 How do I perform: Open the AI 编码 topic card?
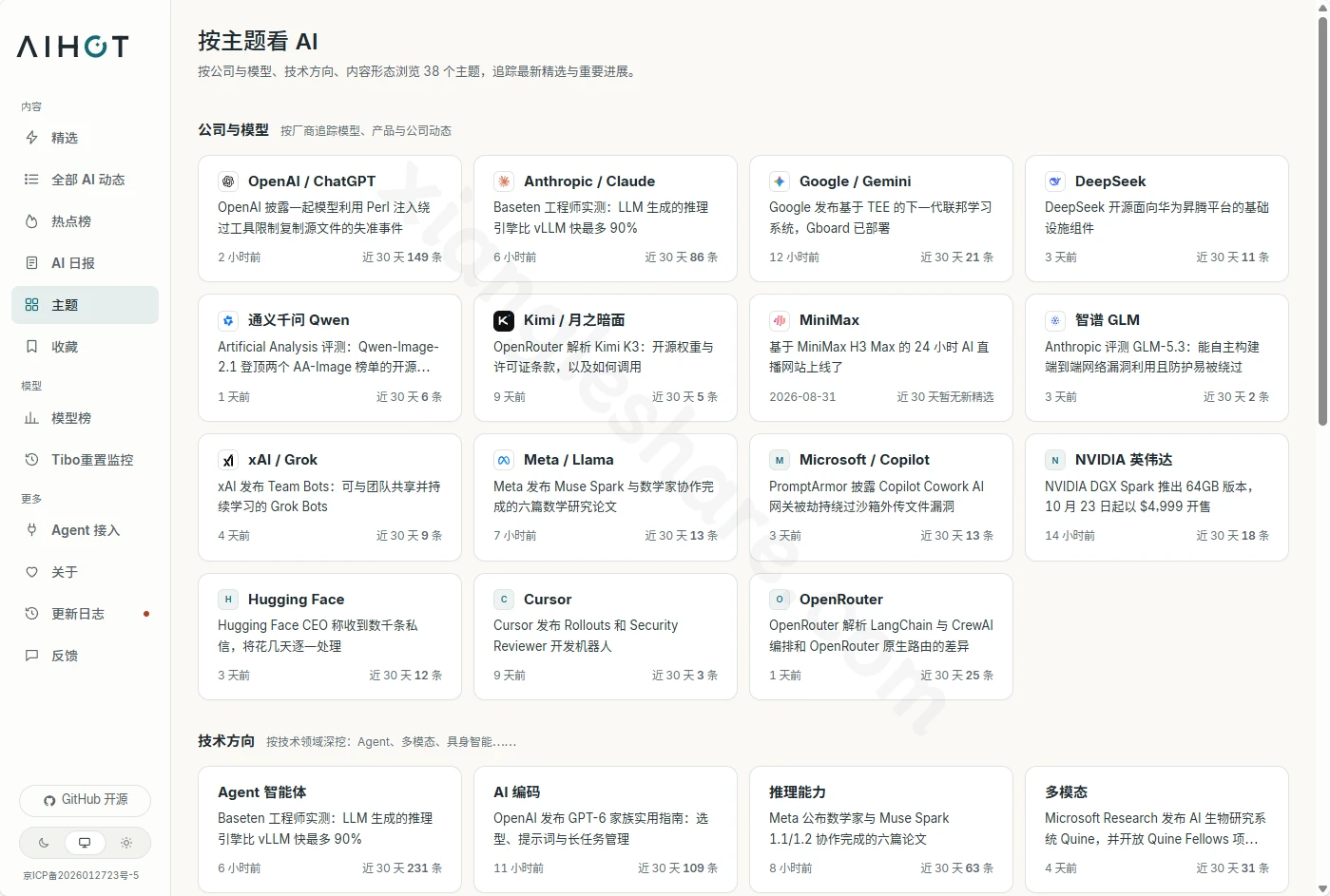tap(606, 829)
